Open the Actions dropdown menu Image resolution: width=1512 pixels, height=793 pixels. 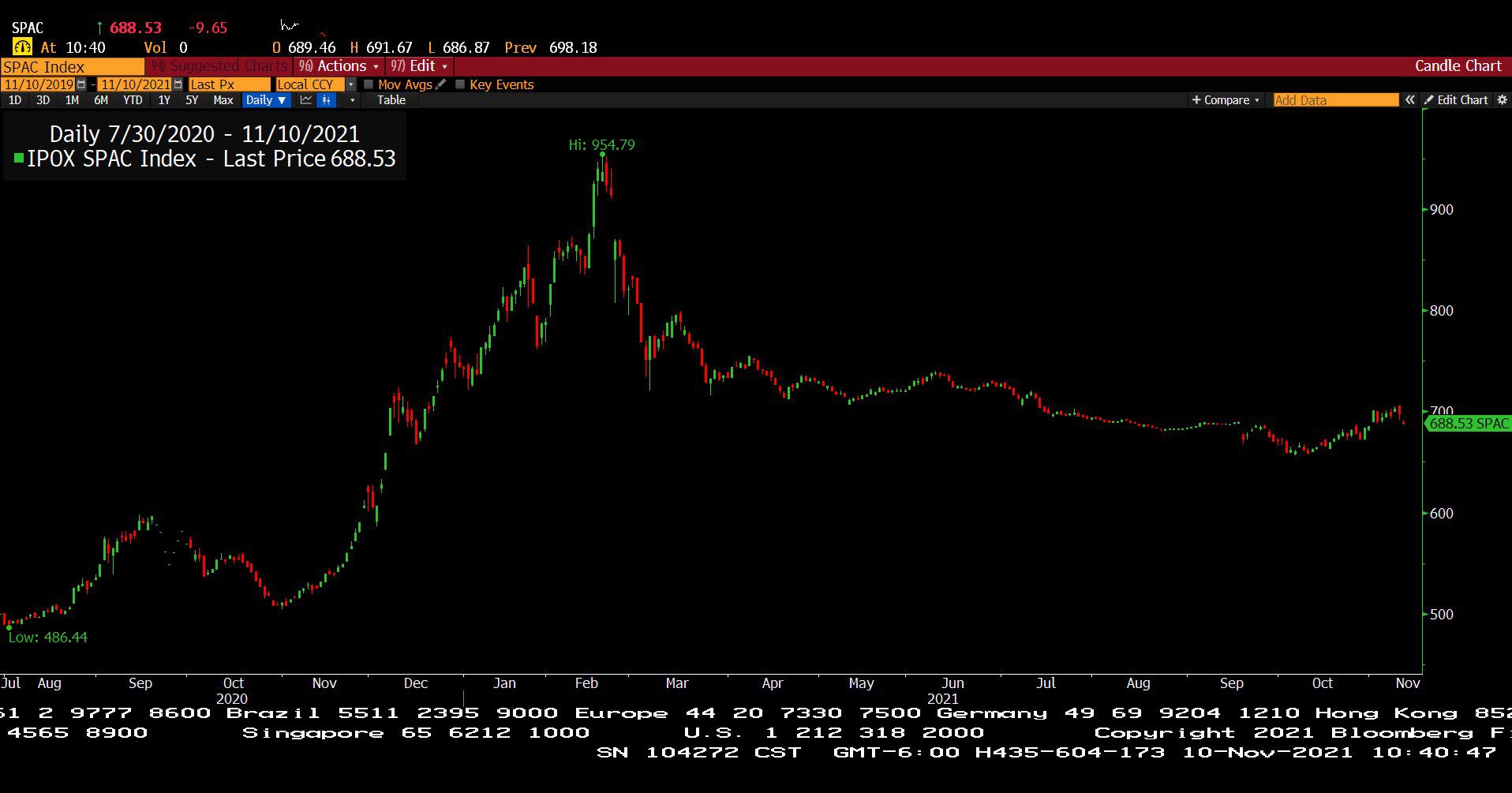(338, 66)
